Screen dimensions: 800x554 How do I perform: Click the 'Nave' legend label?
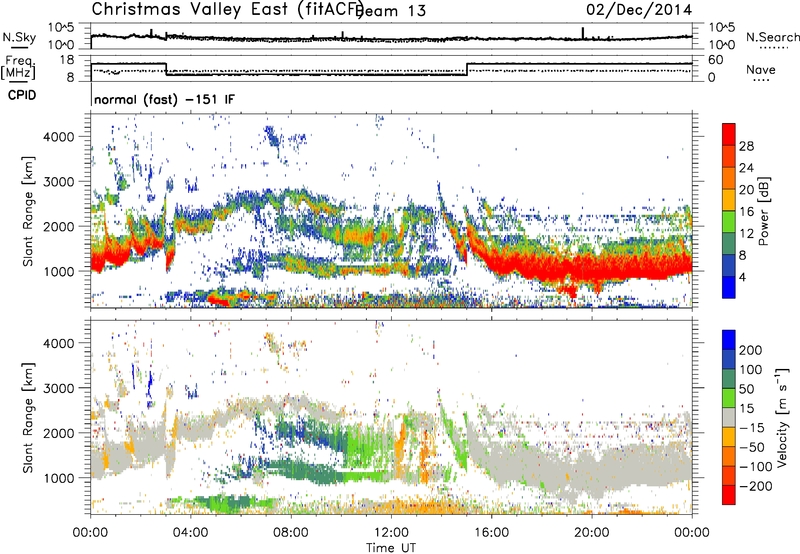(x=761, y=69)
